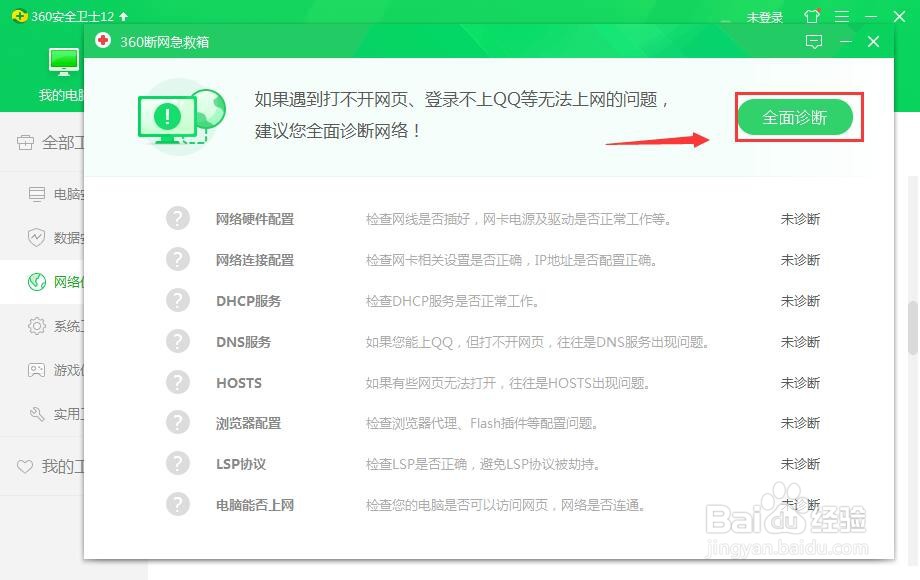
Task: Select the DHCP服务 item label
Action: click(248, 301)
